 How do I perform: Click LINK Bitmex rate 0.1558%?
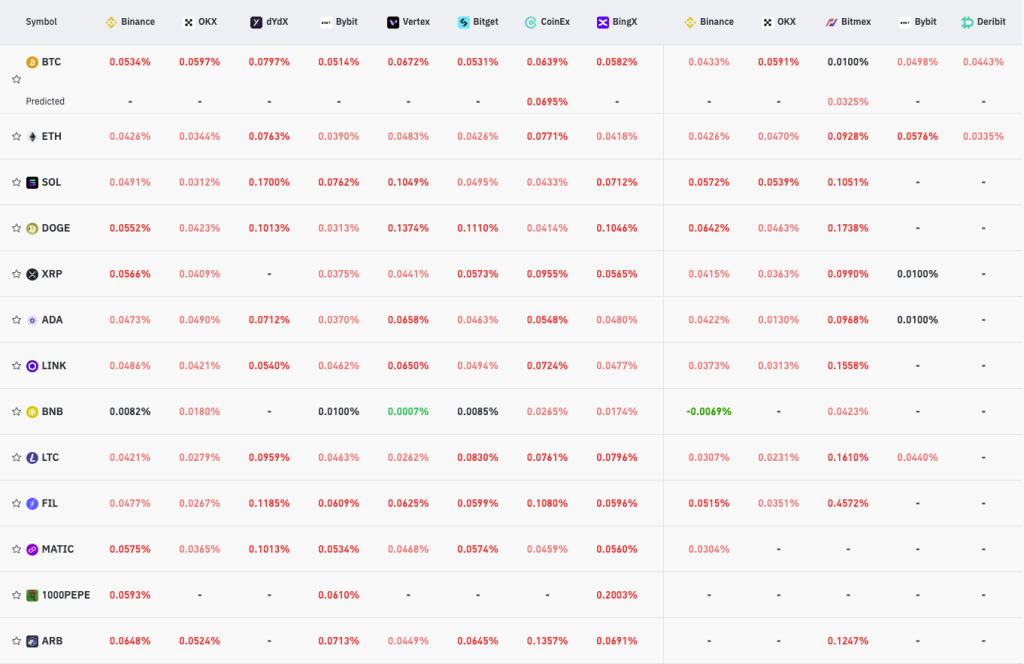848,366
